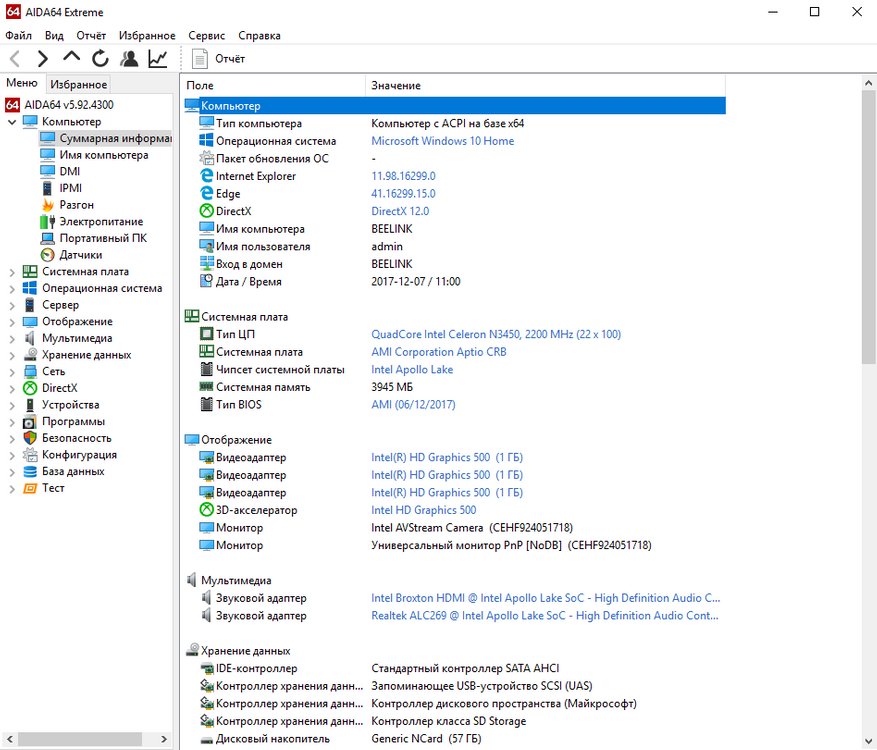Open the Отчёт menu
This screenshot has height=750, width=877.
pyautogui.click(x=91, y=35)
